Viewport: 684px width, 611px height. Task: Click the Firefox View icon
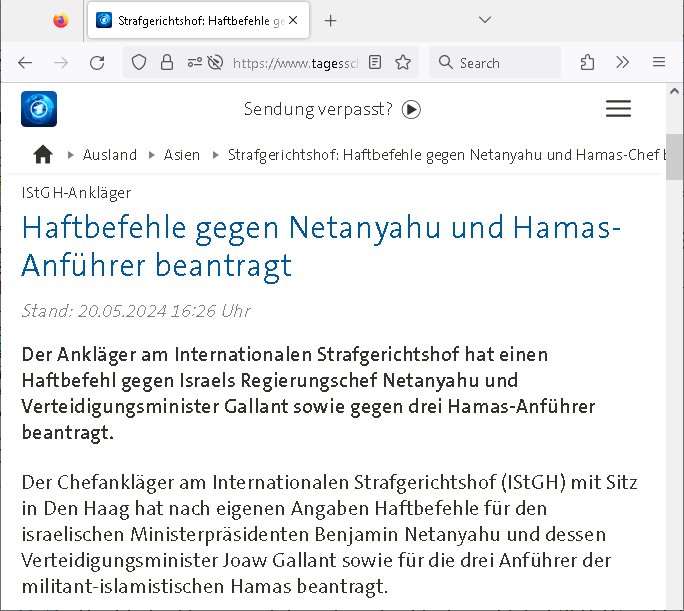(60, 20)
